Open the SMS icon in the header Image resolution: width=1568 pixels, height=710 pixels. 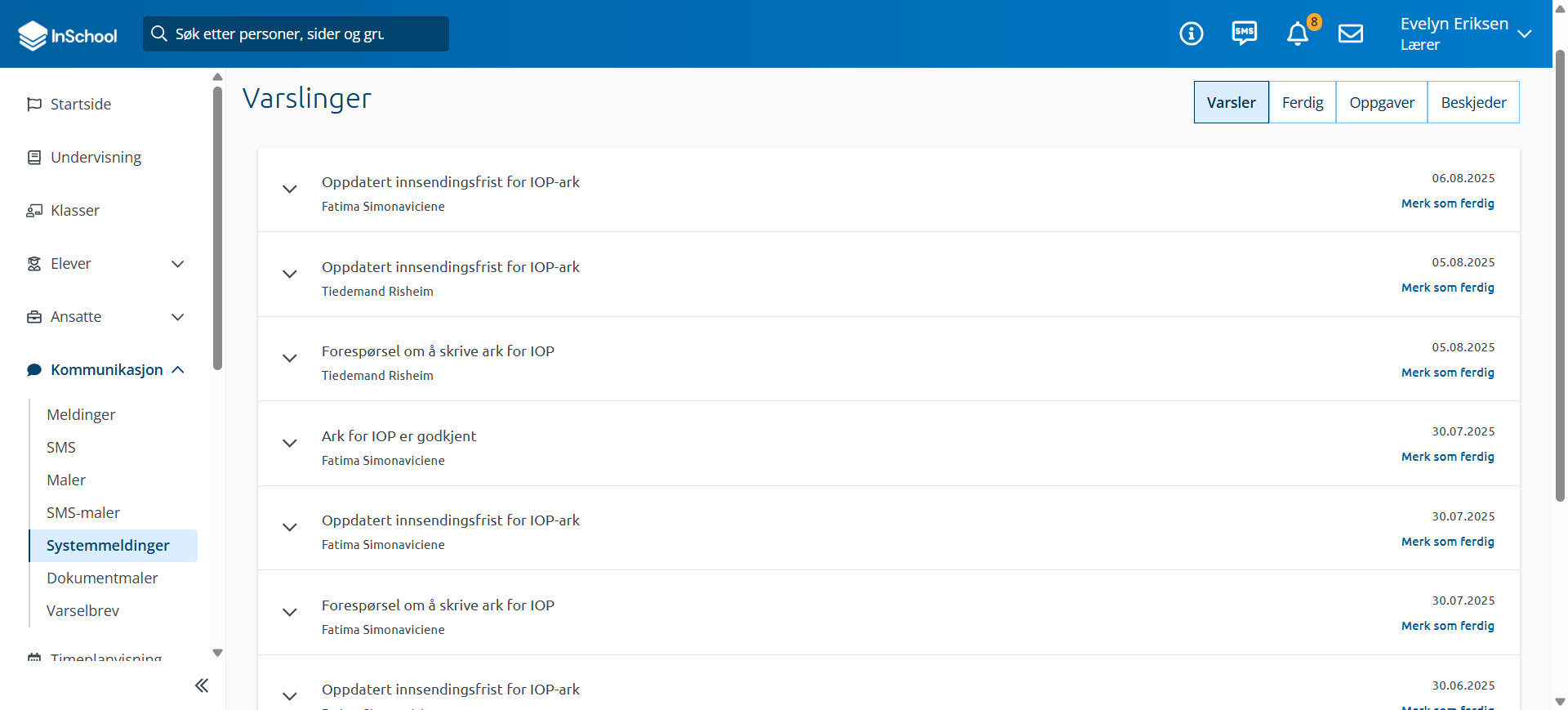point(1245,33)
